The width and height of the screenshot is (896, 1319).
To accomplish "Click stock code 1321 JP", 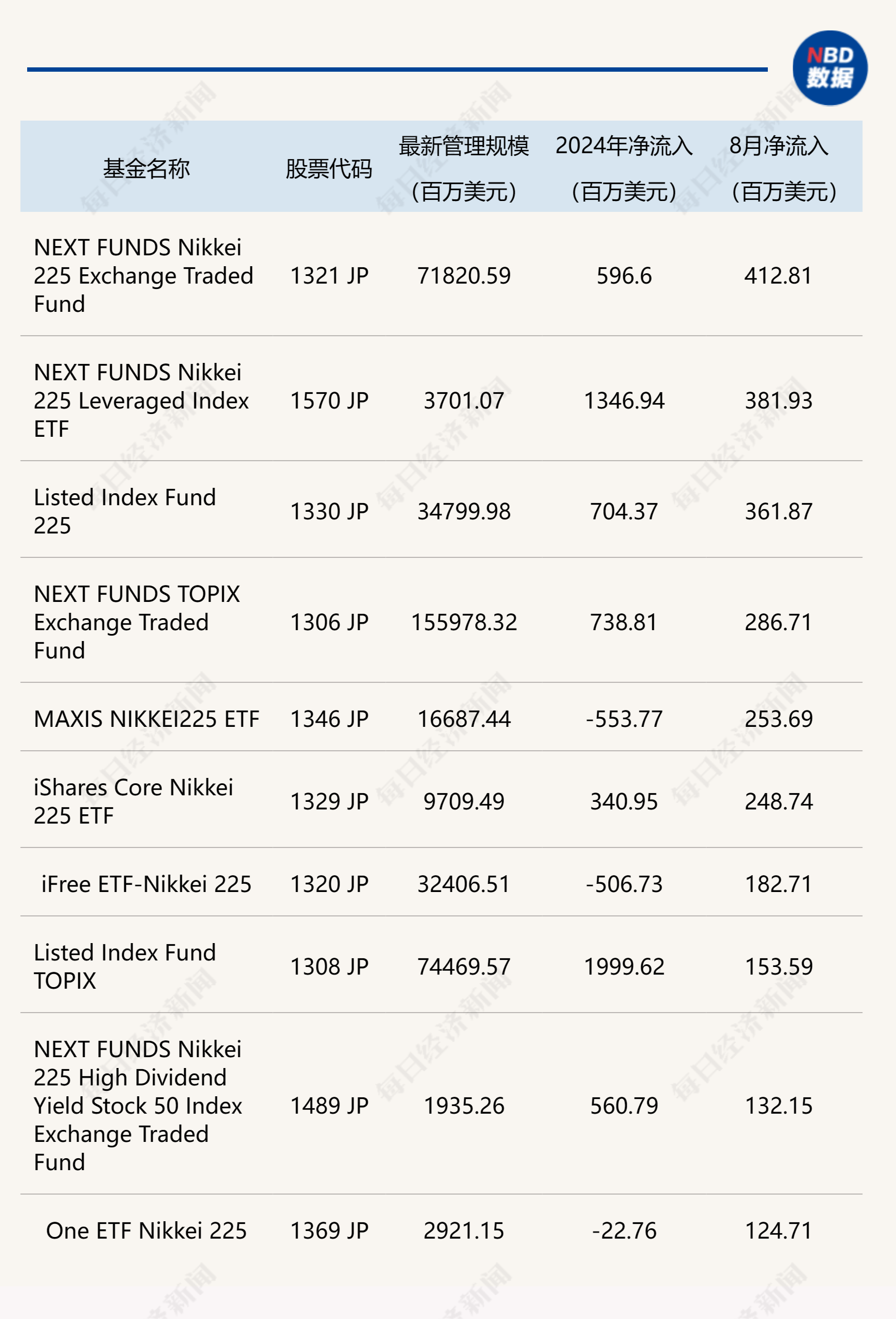I will tap(329, 276).
